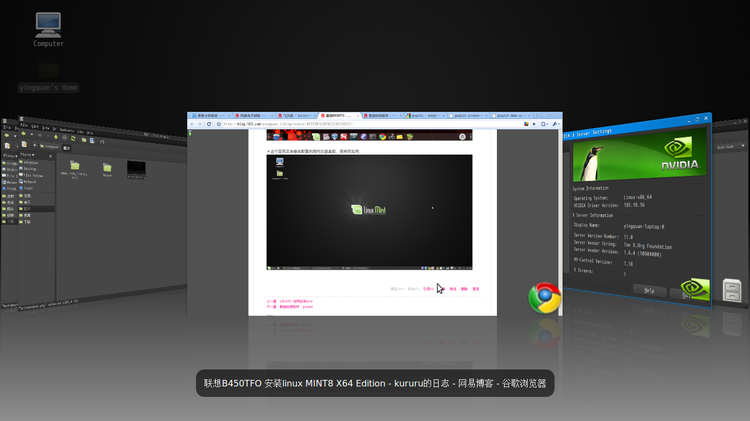
Task: Click Chrome's forward arrow button
Action: pos(199,124)
